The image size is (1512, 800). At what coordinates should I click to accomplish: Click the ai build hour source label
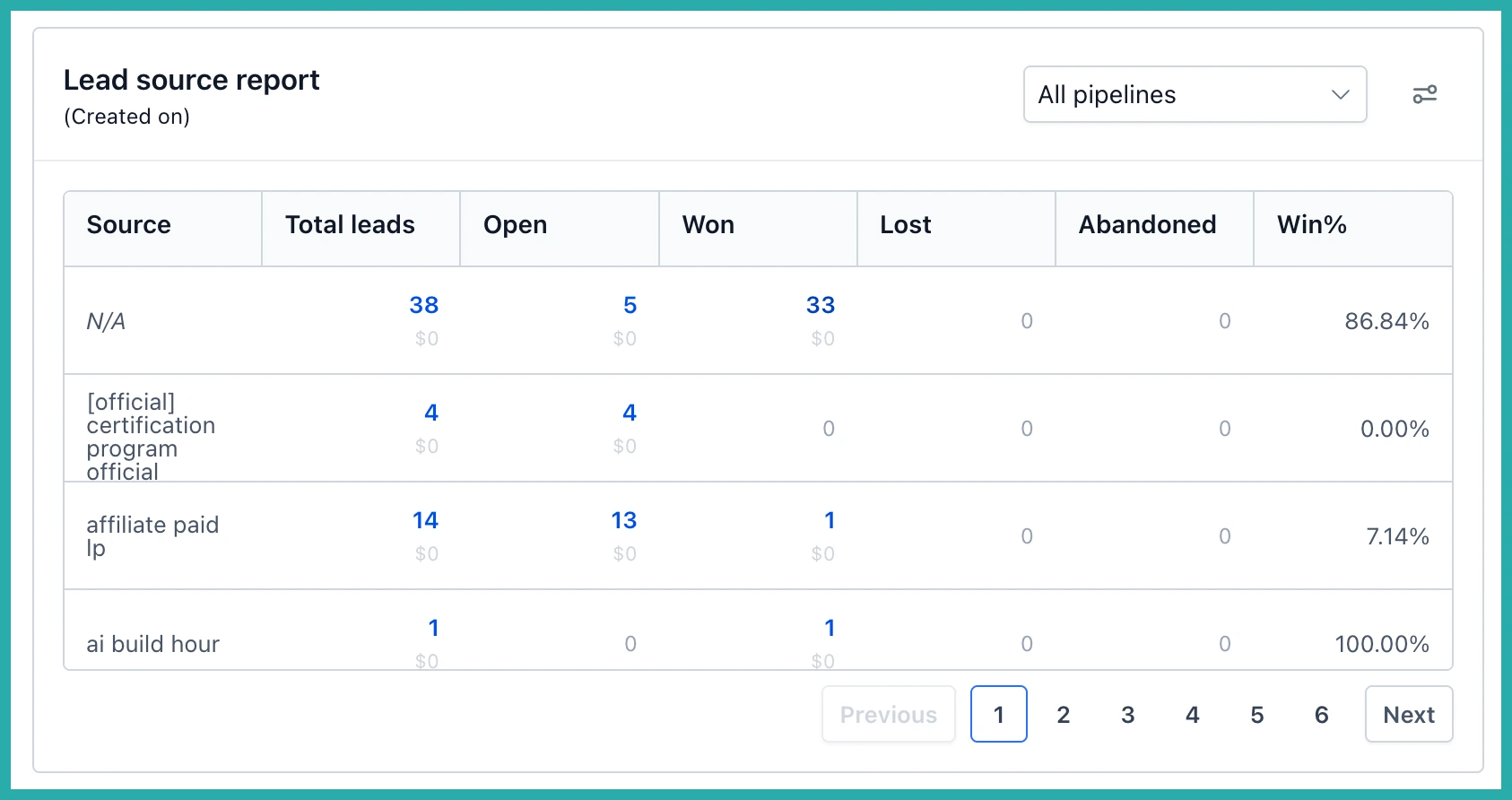[x=152, y=644]
